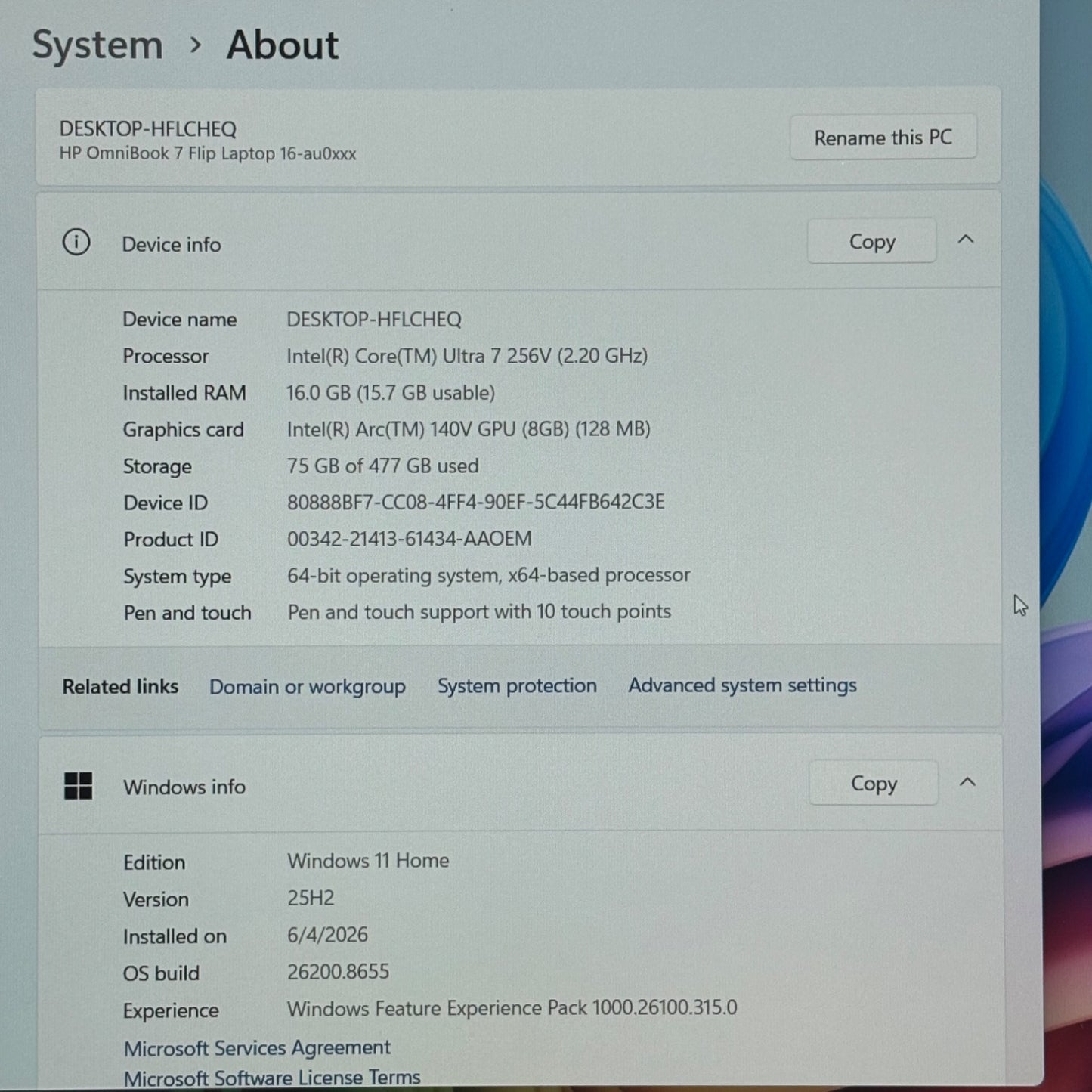Viewport: 1092px width, 1092px height.
Task: Collapse the Device info section chevron
Action: click(x=966, y=240)
